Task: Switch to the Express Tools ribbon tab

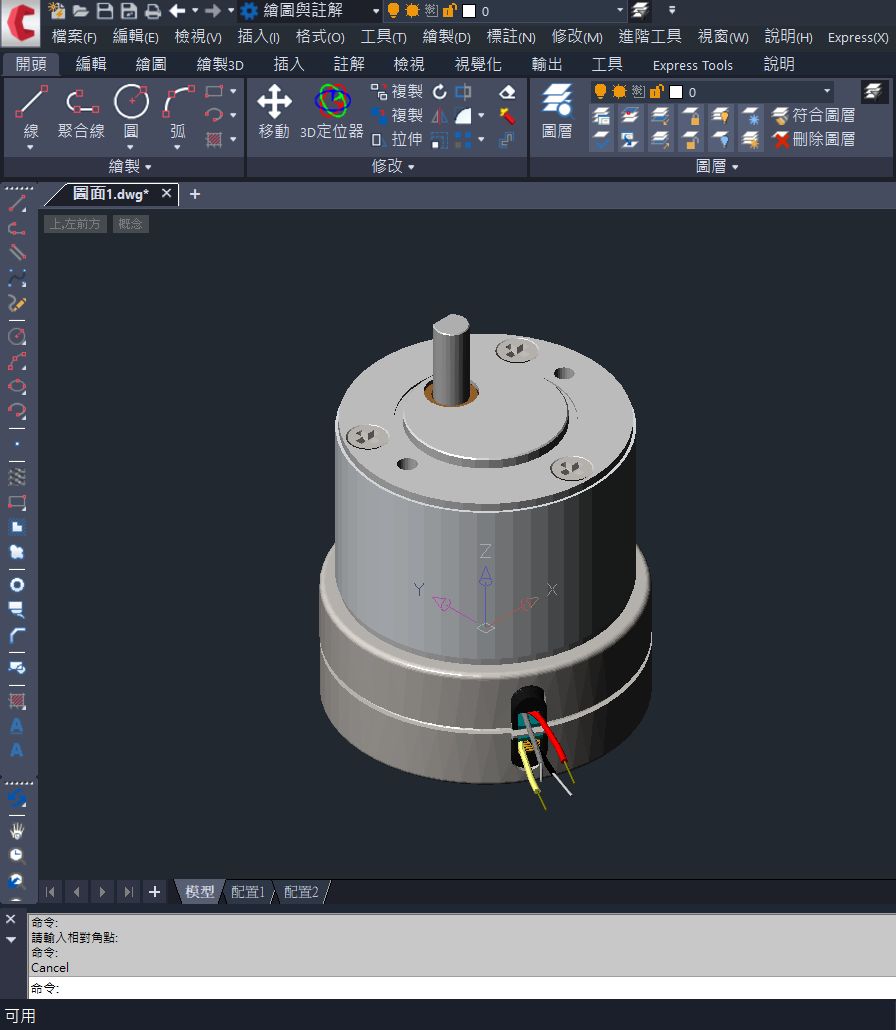Action: pyautogui.click(x=692, y=65)
